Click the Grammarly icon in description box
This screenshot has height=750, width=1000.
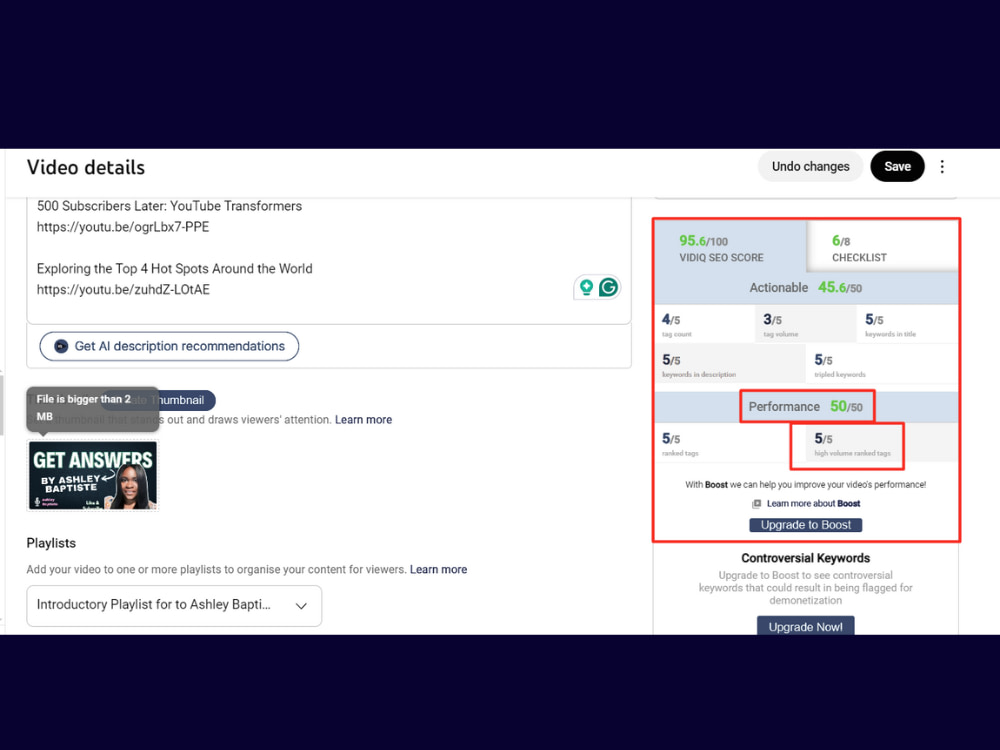pos(608,288)
